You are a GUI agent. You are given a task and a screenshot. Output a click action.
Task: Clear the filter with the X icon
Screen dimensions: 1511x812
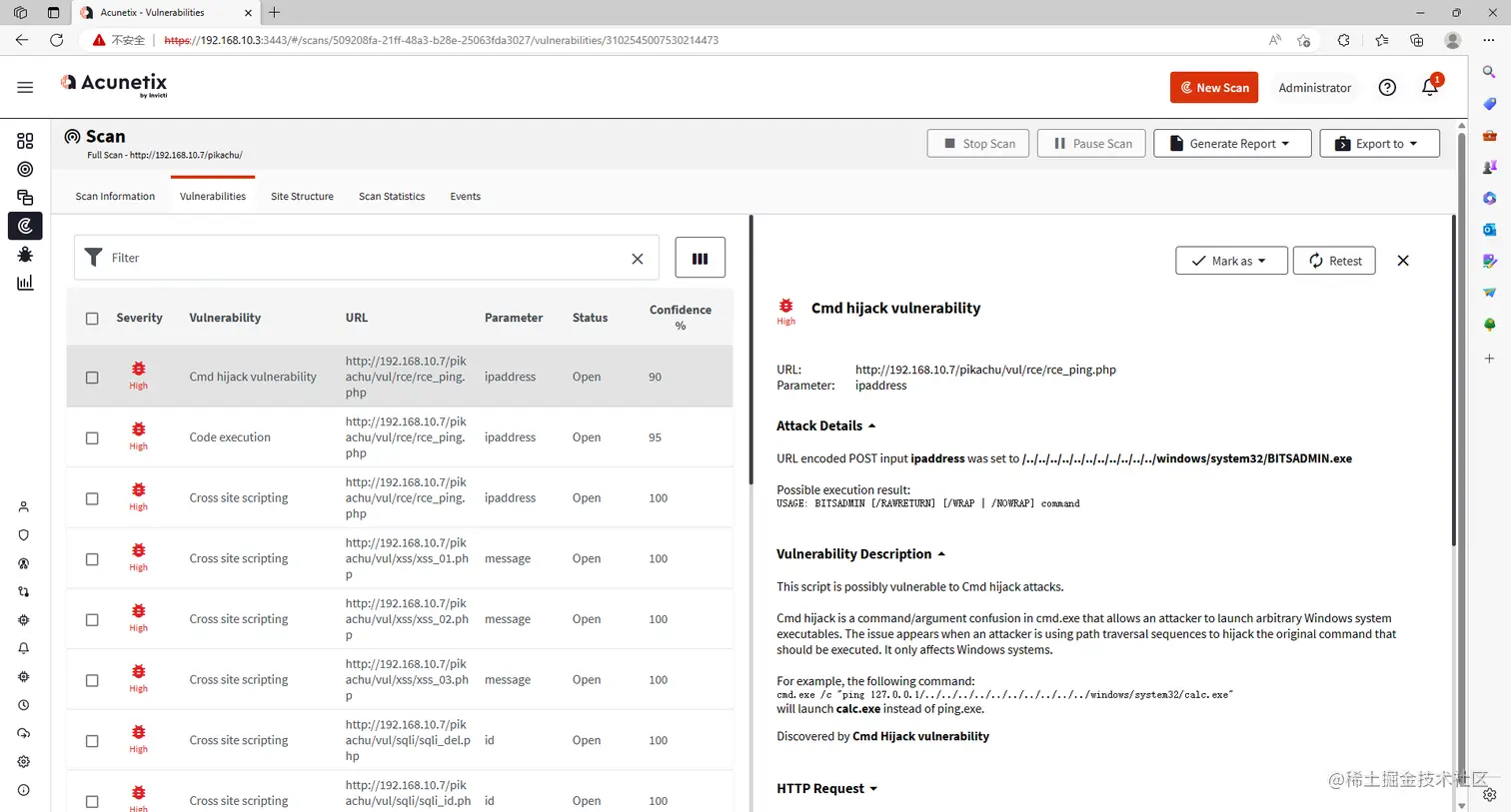[638, 259]
